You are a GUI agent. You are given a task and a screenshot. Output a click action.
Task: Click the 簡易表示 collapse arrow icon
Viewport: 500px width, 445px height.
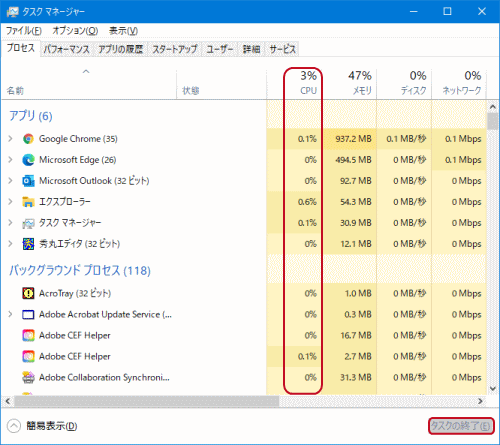point(14,426)
